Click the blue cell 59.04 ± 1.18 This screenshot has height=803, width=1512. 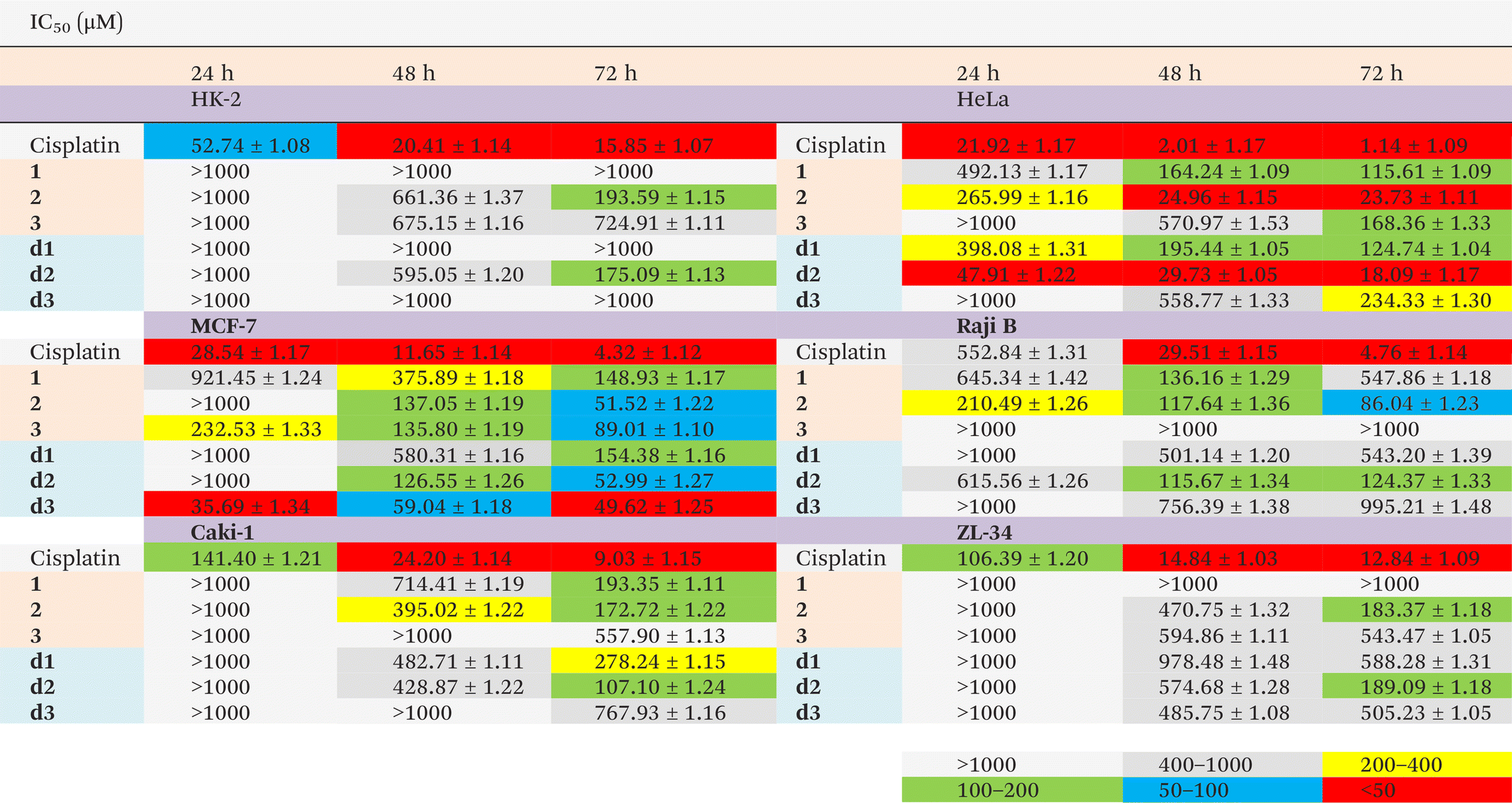(x=444, y=505)
